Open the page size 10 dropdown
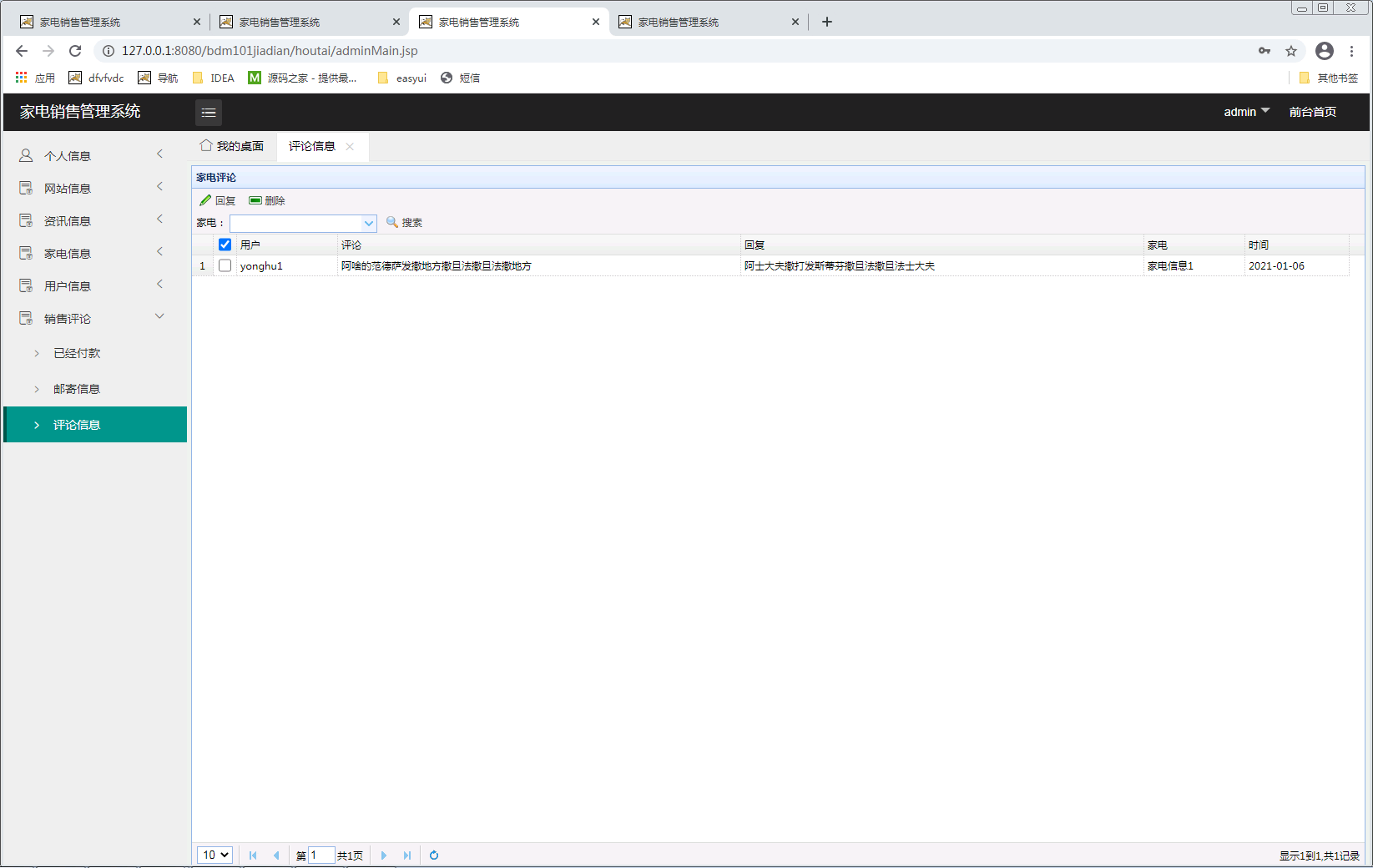This screenshot has height=868, width=1373. pyautogui.click(x=215, y=855)
